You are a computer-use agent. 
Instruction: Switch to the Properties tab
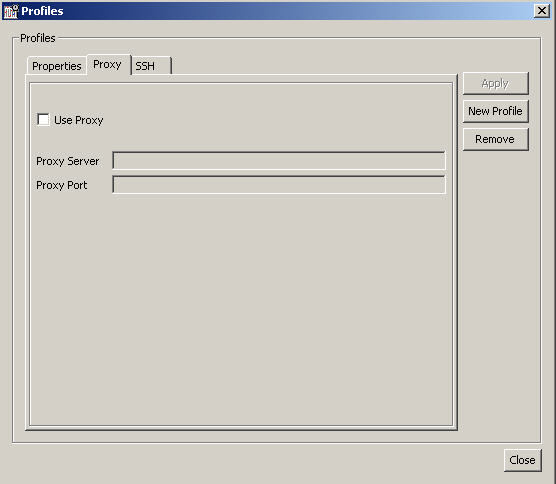point(57,66)
